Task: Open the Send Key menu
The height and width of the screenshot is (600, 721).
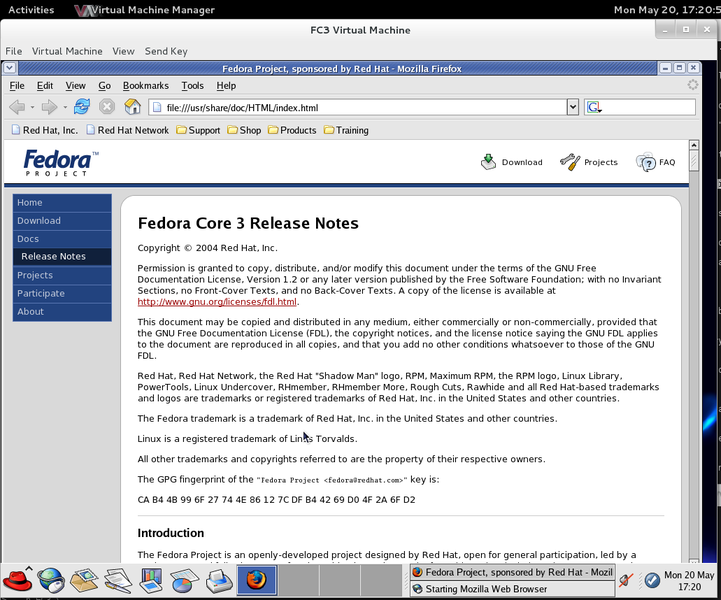Action: [x=166, y=51]
